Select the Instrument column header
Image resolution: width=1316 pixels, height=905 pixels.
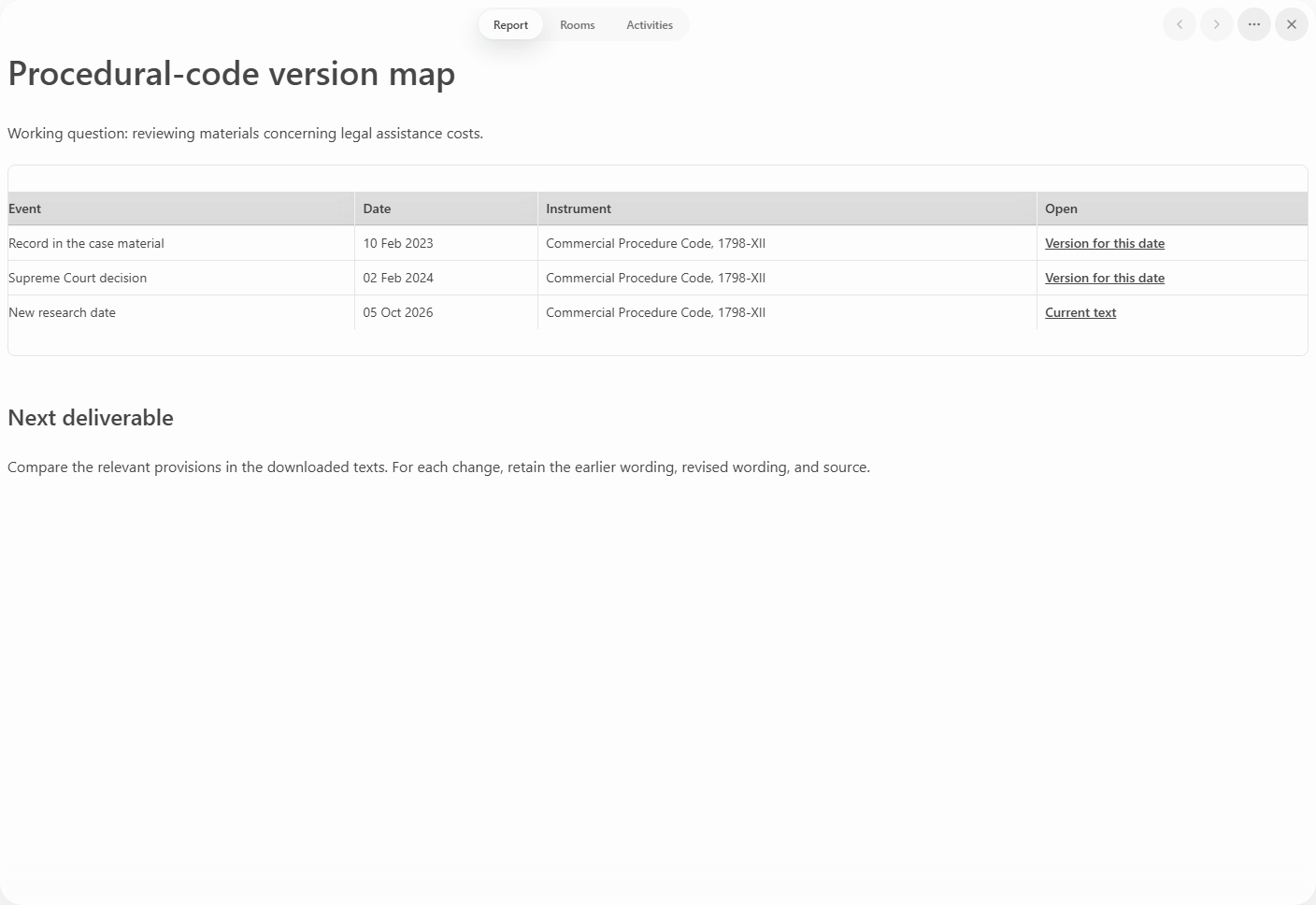pos(787,208)
